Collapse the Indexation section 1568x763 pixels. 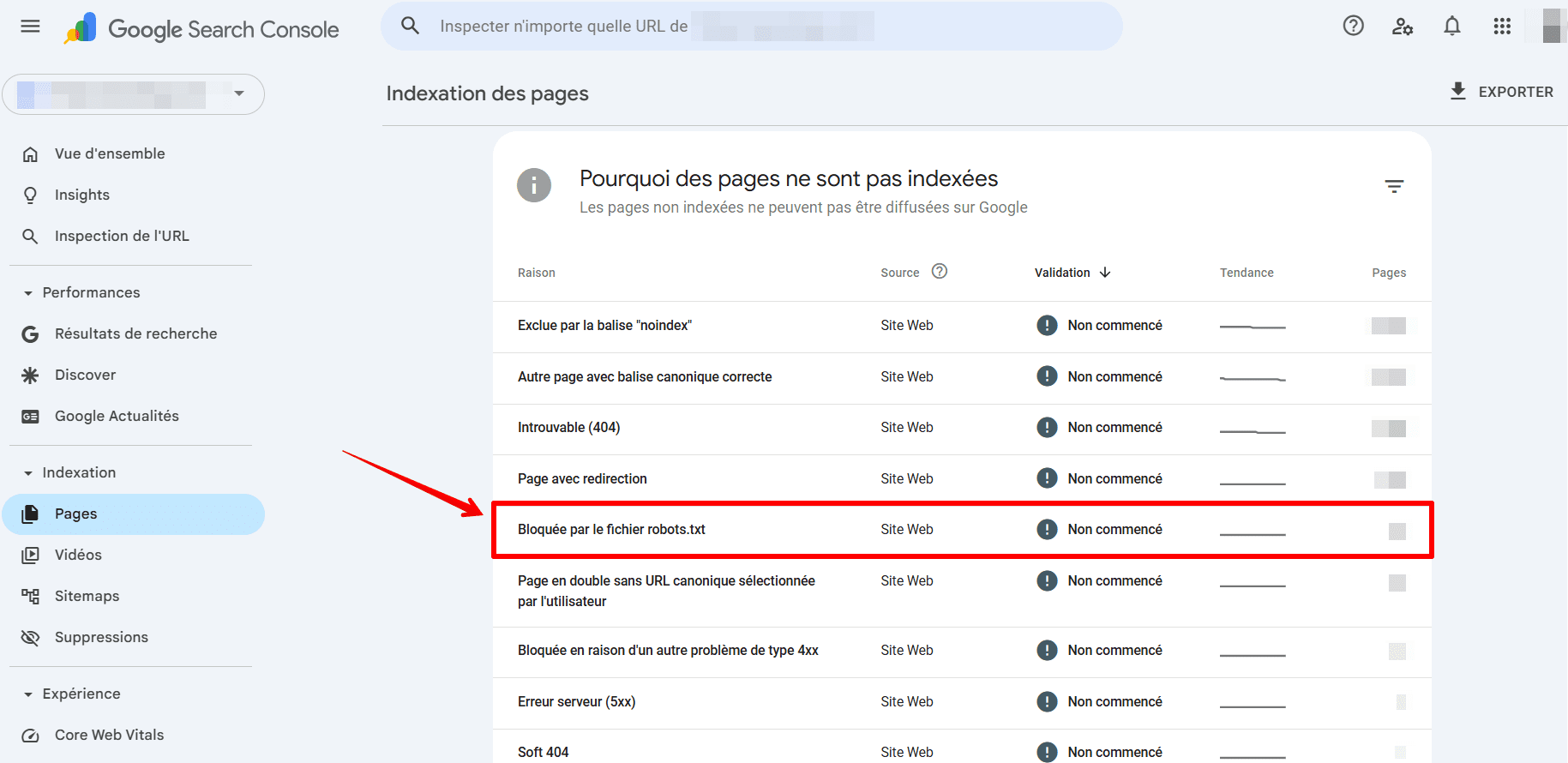pos(27,473)
